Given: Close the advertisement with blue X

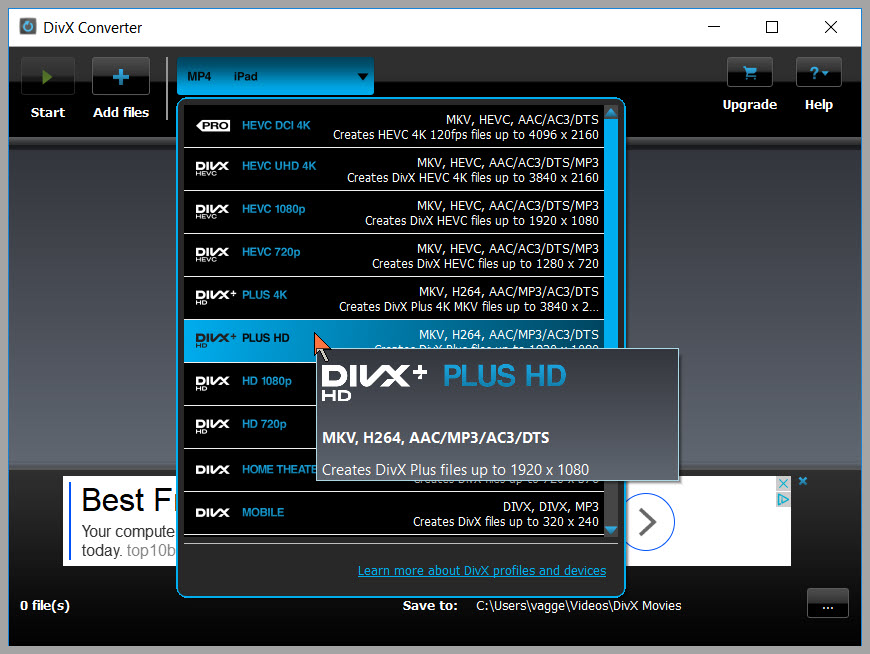Looking at the screenshot, I should (x=802, y=481).
